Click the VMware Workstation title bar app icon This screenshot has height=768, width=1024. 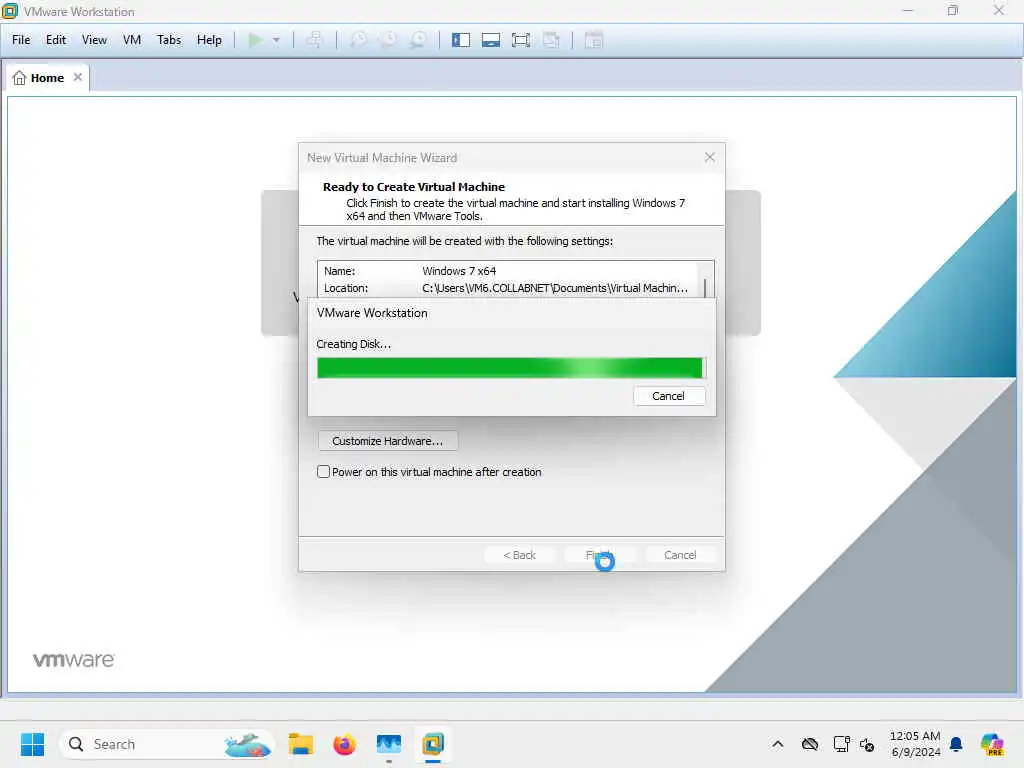point(10,11)
